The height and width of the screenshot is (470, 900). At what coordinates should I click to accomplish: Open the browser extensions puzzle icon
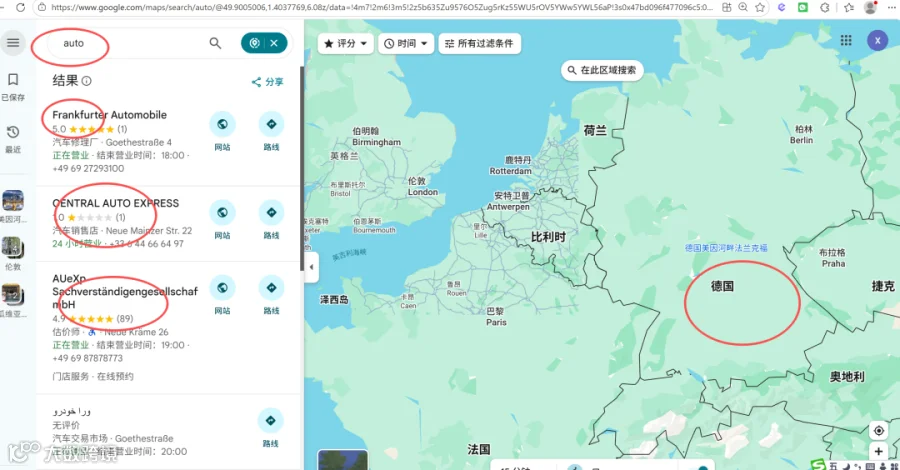(825, 7)
